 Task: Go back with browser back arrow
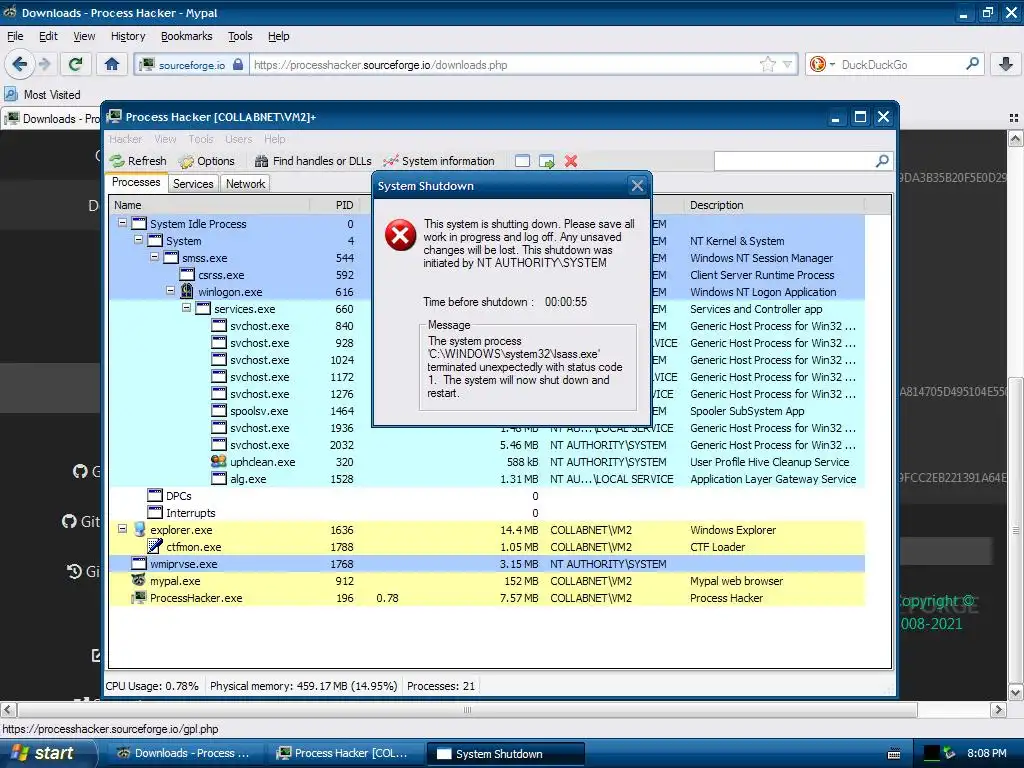click(20, 64)
